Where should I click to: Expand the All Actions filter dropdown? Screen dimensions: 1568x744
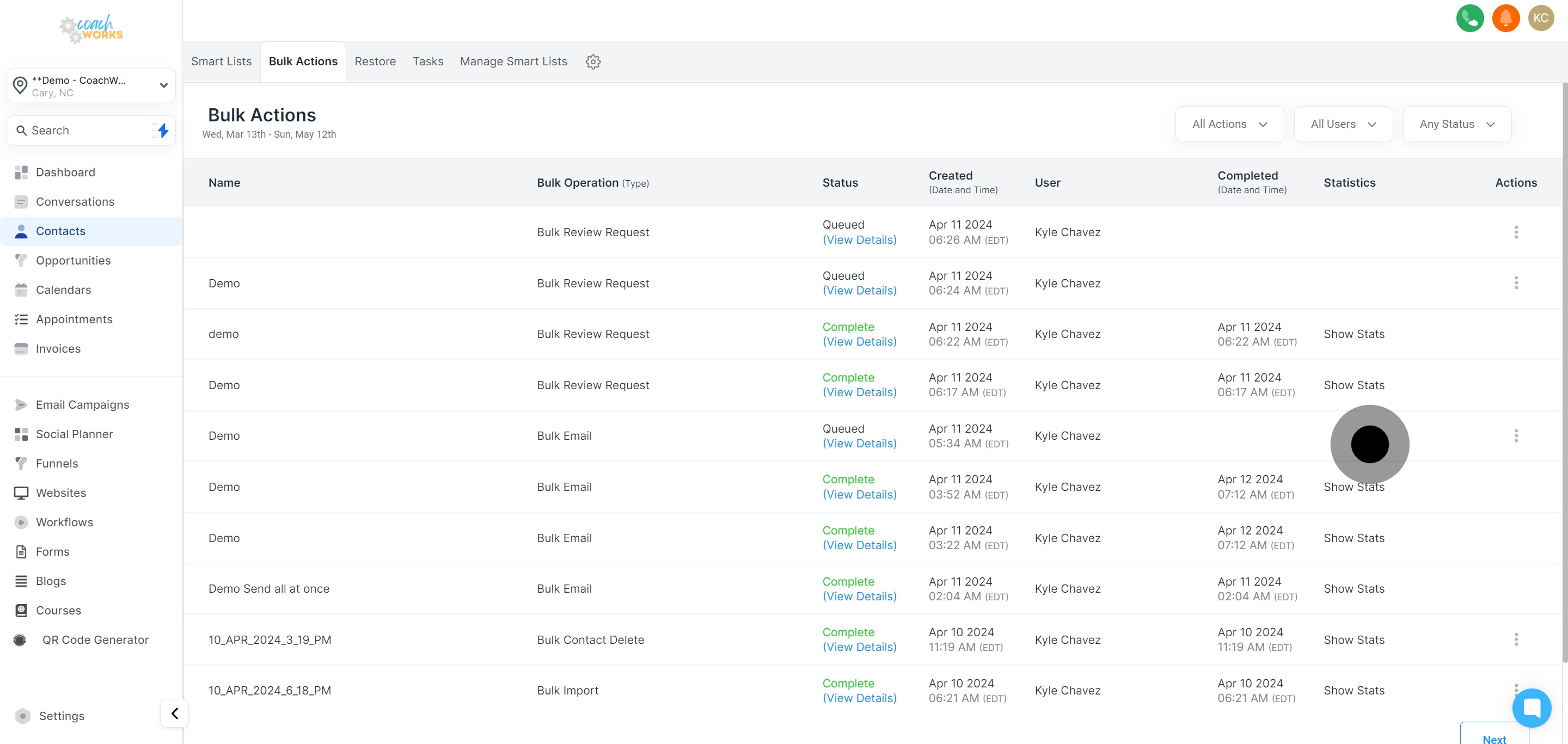pyautogui.click(x=1229, y=124)
